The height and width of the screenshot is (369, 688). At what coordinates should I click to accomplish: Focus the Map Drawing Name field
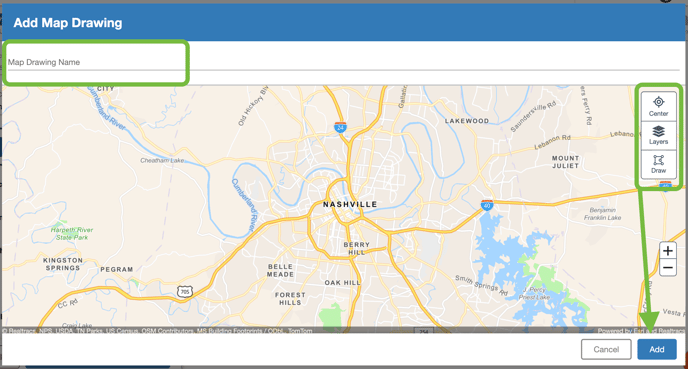tap(344, 62)
